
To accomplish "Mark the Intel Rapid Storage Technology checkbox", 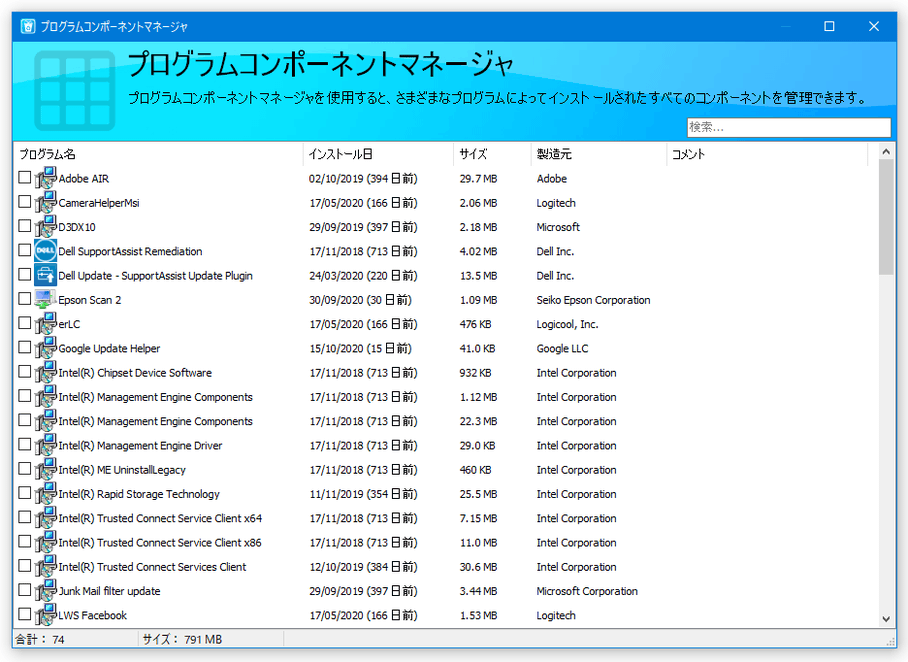I will (x=24, y=493).
